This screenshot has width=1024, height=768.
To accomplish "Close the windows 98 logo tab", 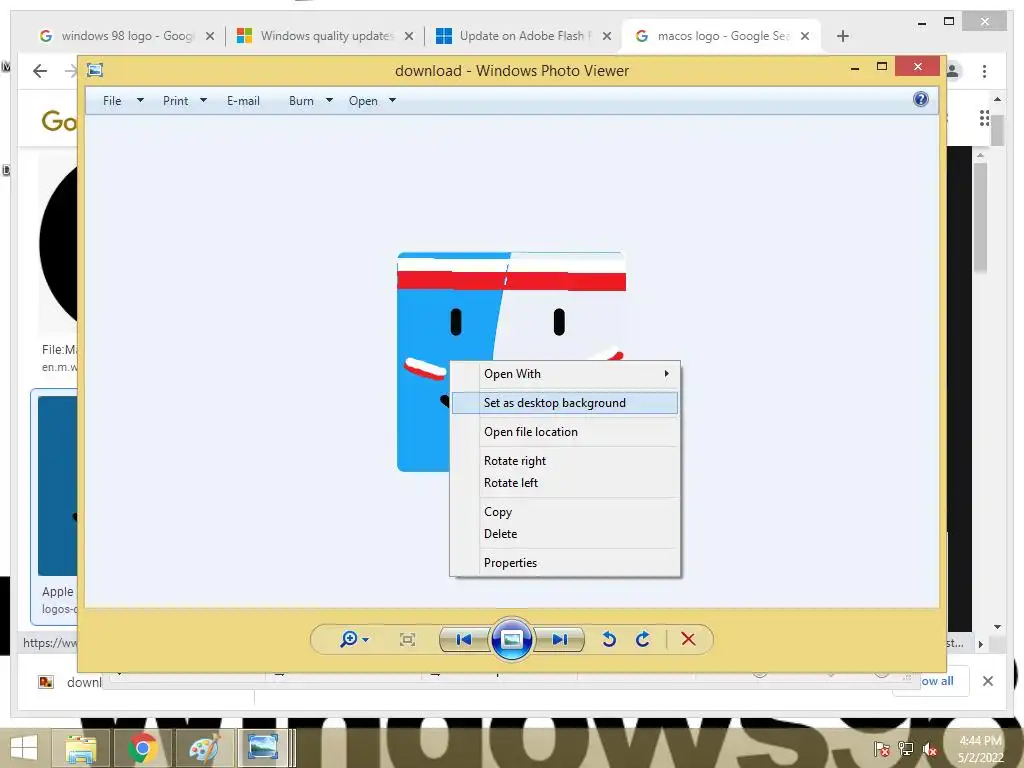I will [x=210, y=36].
